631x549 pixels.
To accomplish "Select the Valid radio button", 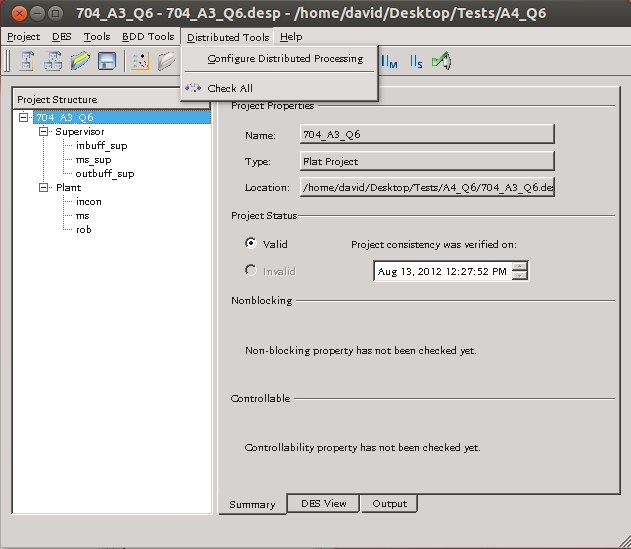I will [251, 243].
